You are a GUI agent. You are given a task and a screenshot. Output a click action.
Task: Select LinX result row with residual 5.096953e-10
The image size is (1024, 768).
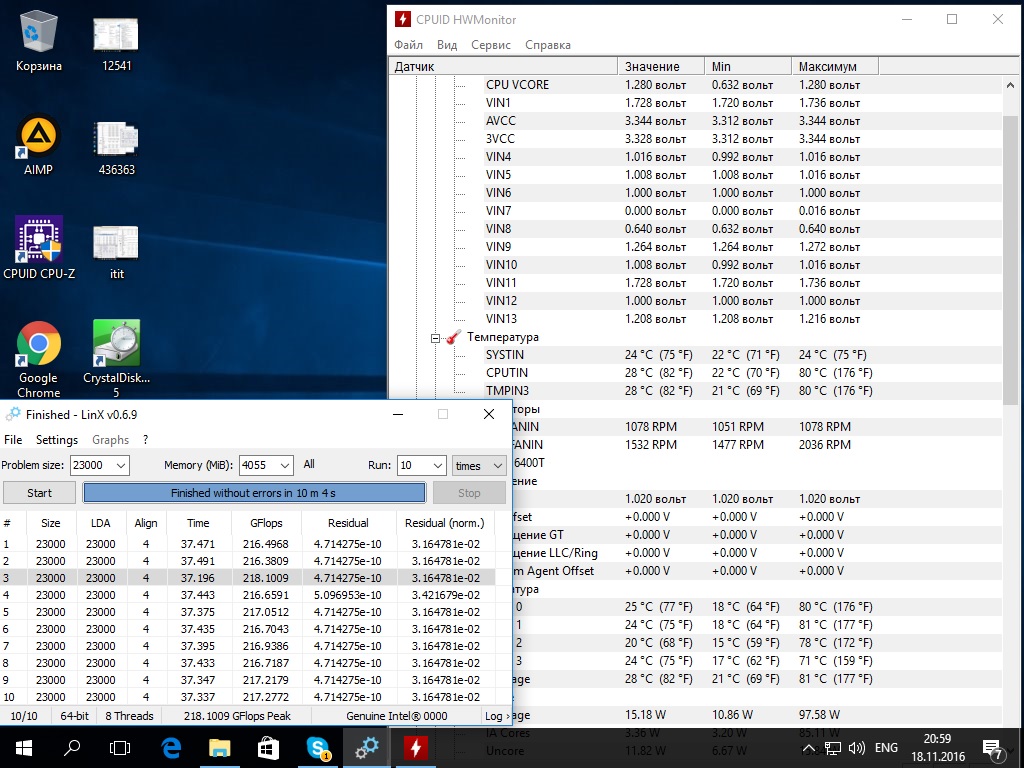tap(248, 595)
